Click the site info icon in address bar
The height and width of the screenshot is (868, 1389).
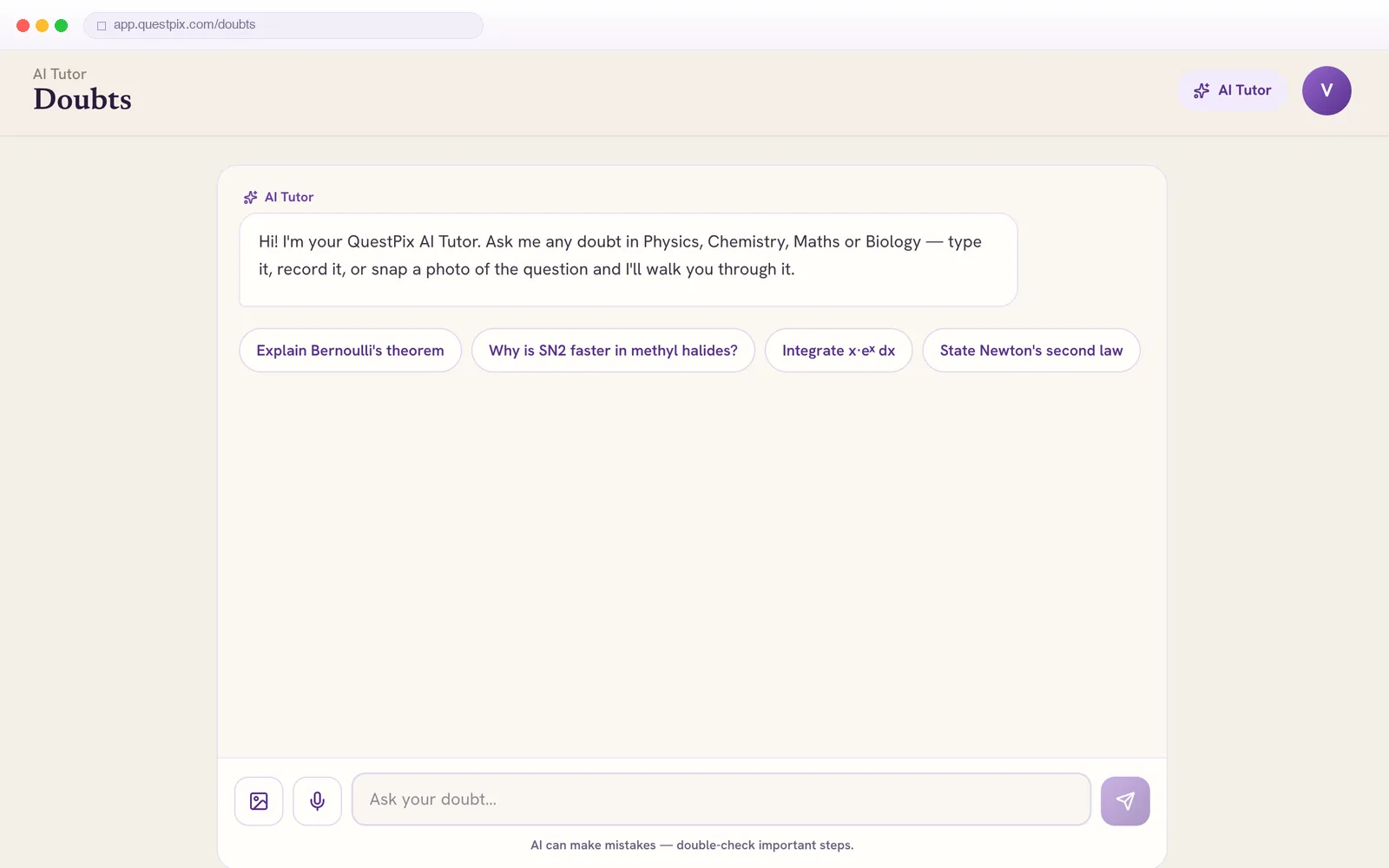(x=102, y=25)
